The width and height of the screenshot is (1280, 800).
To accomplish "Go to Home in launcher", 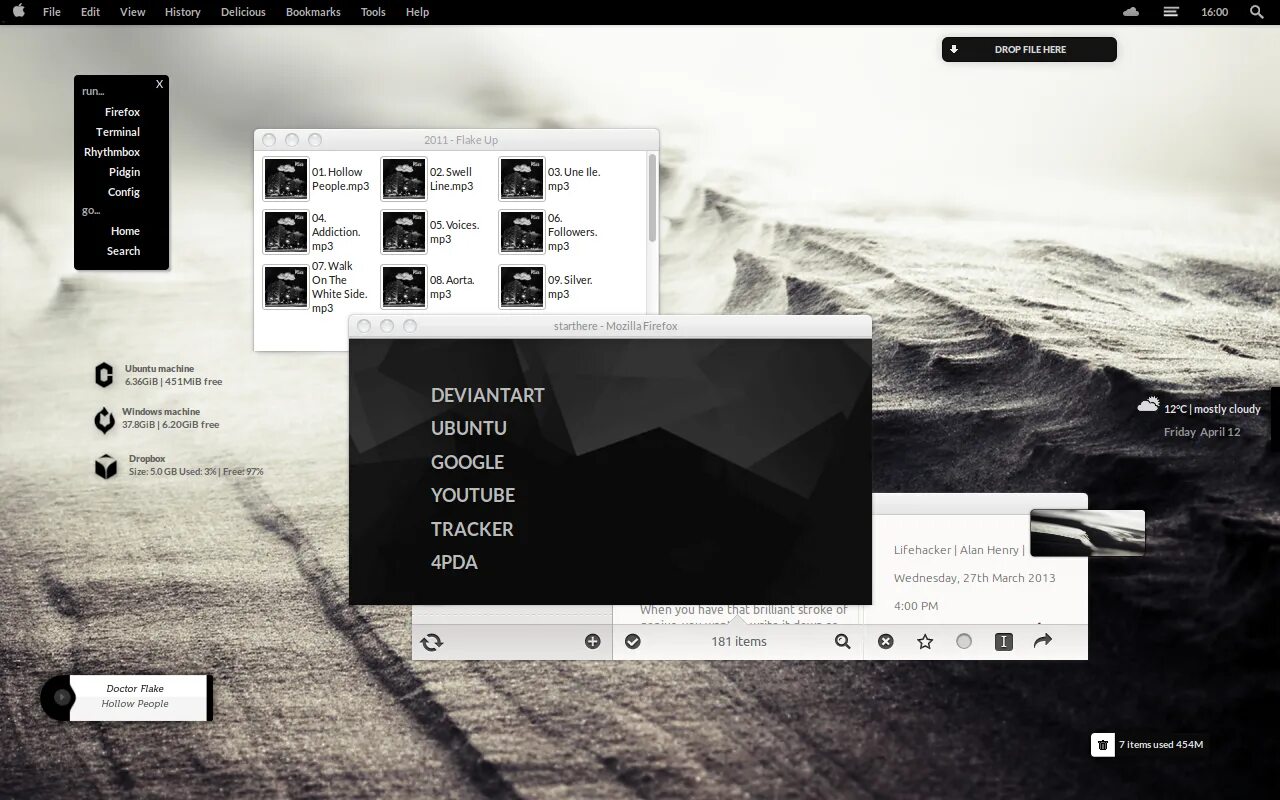I will tap(125, 231).
